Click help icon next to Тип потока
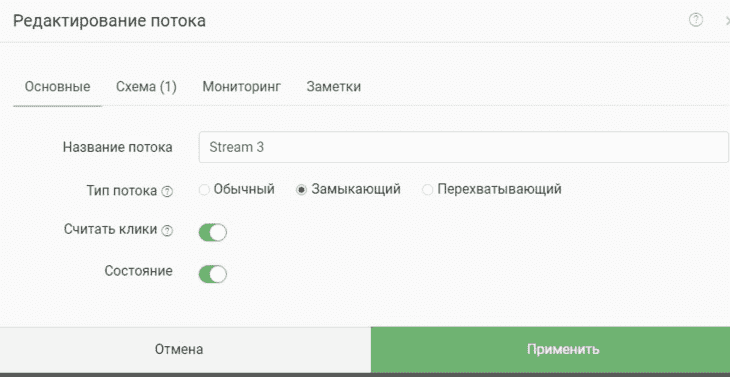The height and width of the screenshot is (377, 730). [167, 191]
